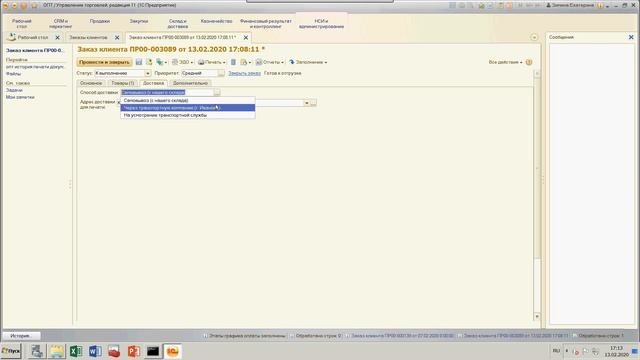This screenshot has width=640, height=360.
Task: Close the Заказ клиента ПР00-003089 tab
Action: [246, 37]
